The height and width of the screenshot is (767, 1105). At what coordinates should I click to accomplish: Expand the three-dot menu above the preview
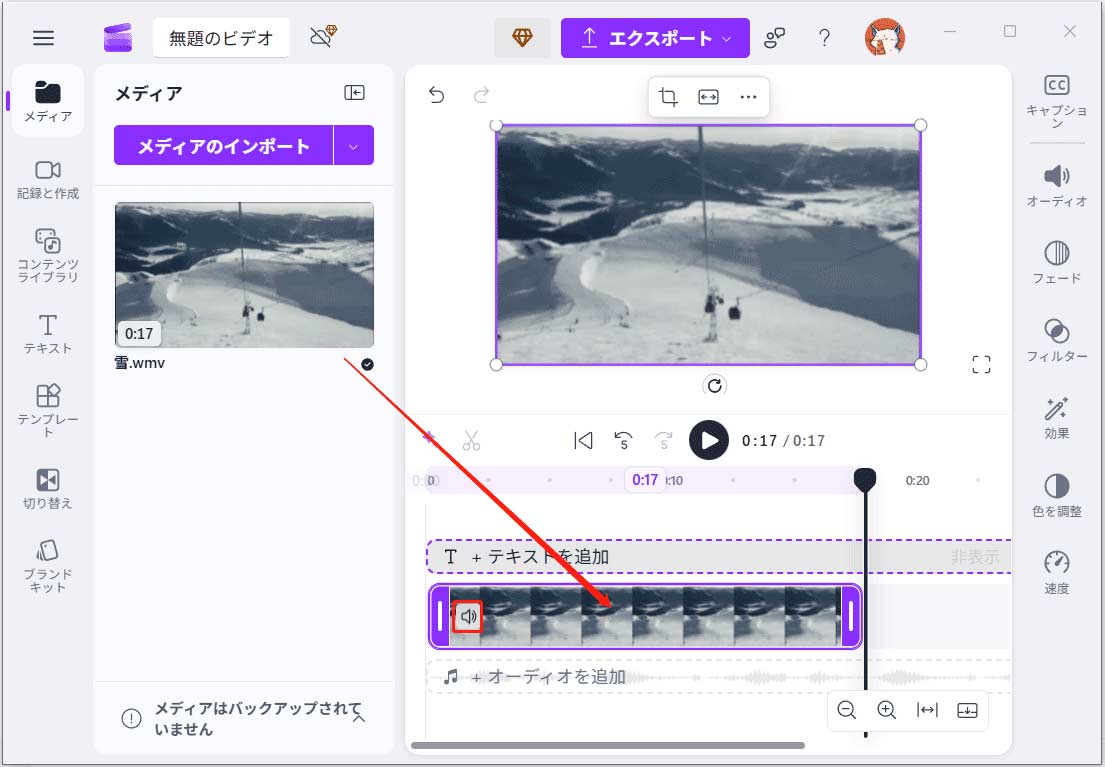click(748, 97)
